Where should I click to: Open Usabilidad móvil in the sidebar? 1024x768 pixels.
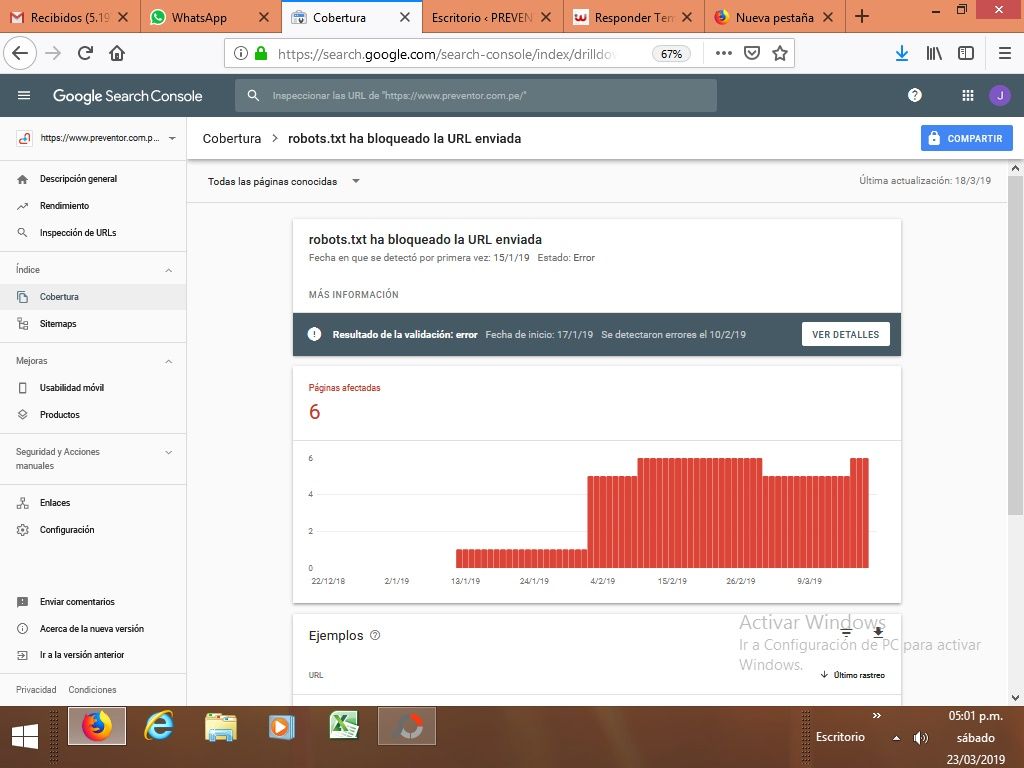pyautogui.click(x=72, y=388)
